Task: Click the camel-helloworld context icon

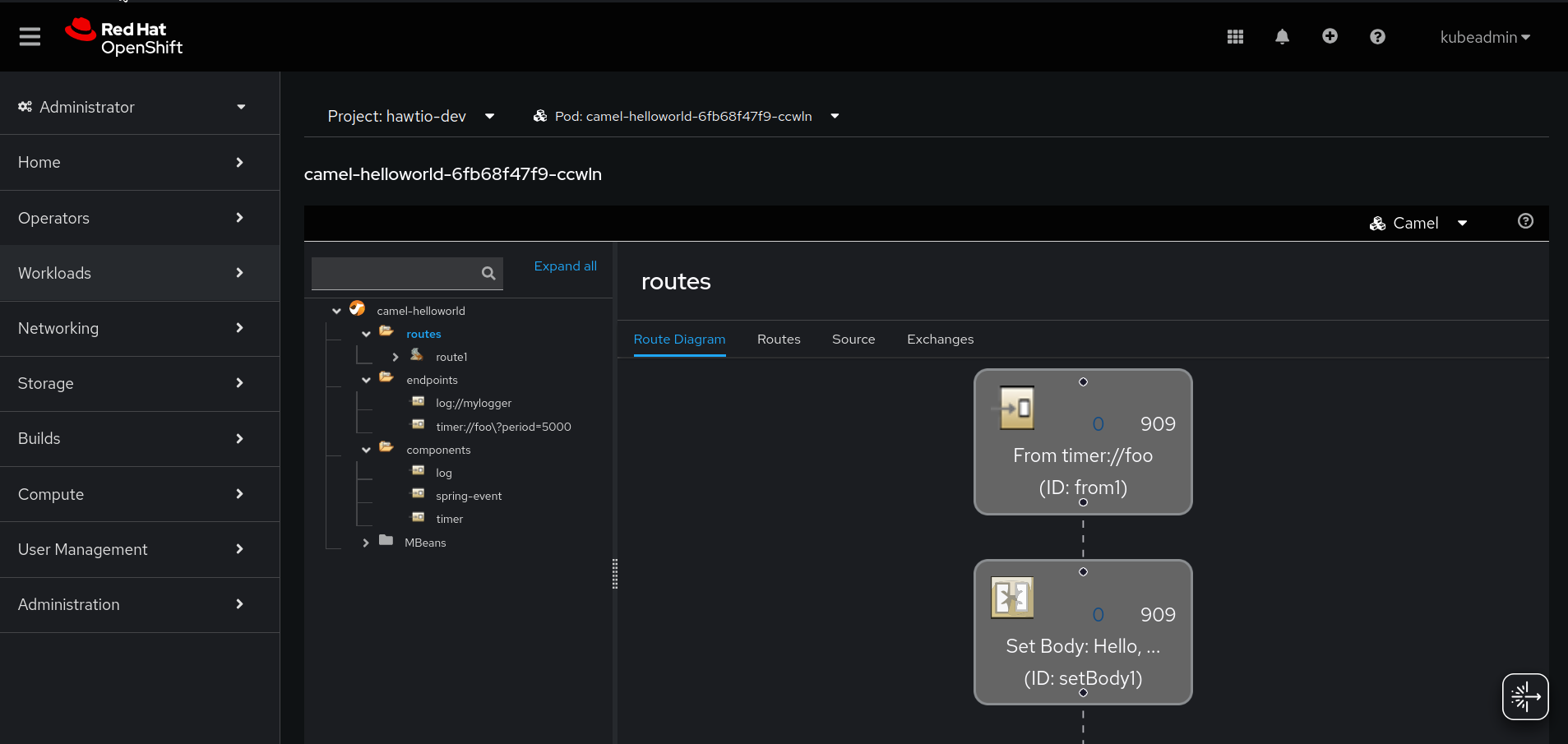Action: pyautogui.click(x=357, y=308)
